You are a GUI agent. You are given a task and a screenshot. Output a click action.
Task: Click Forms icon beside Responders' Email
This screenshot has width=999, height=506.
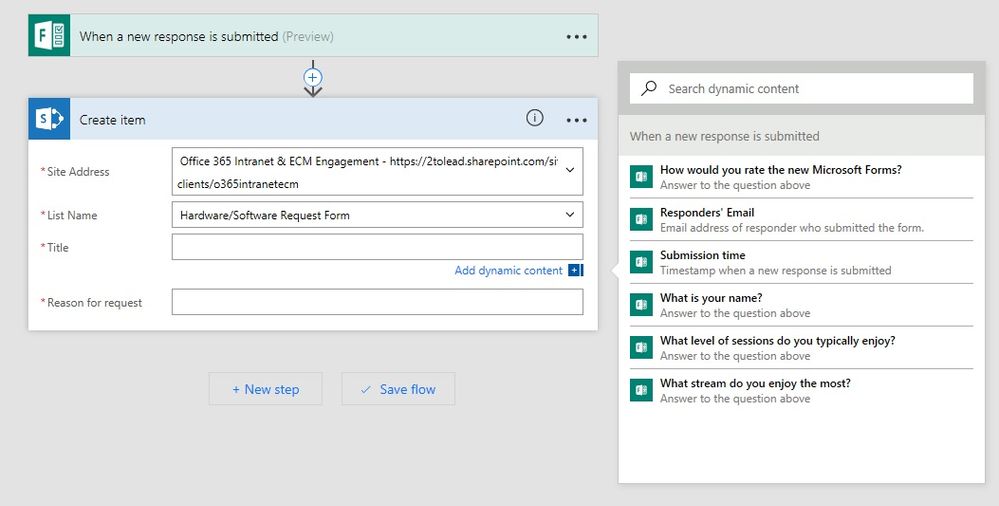pyautogui.click(x=641, y=219)
